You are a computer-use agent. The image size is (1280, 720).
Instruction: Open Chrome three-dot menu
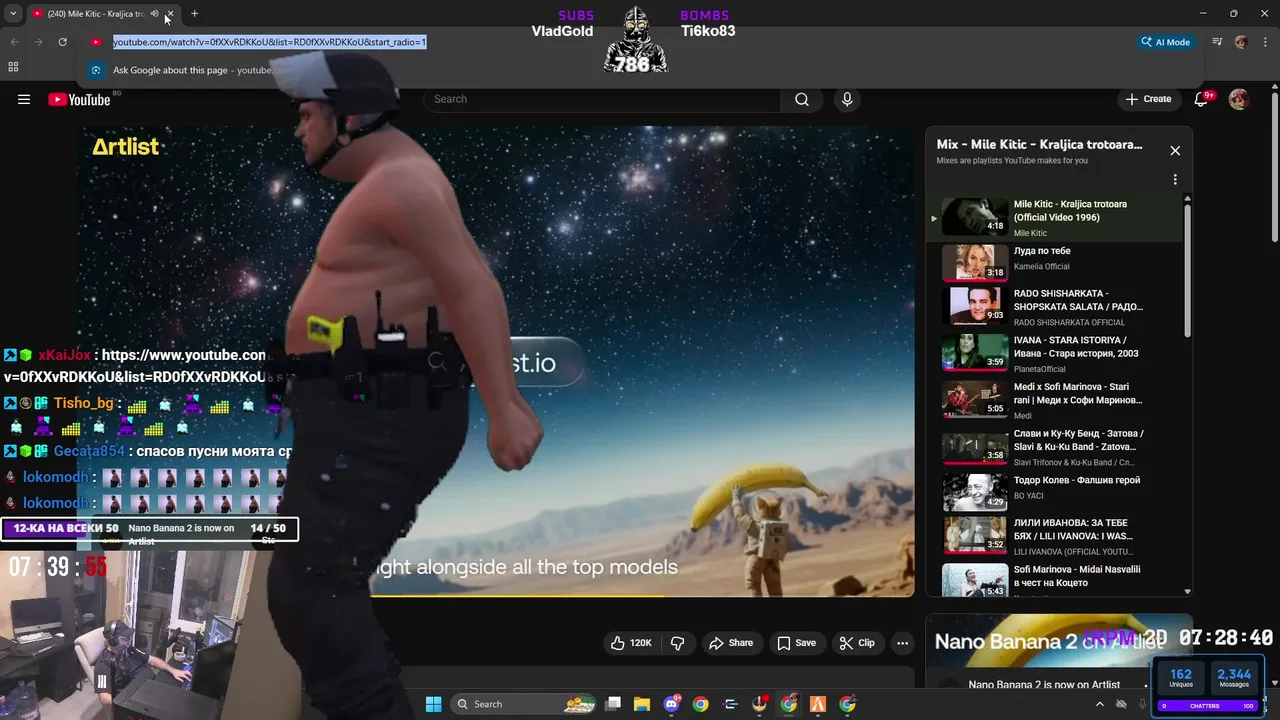1263,42
